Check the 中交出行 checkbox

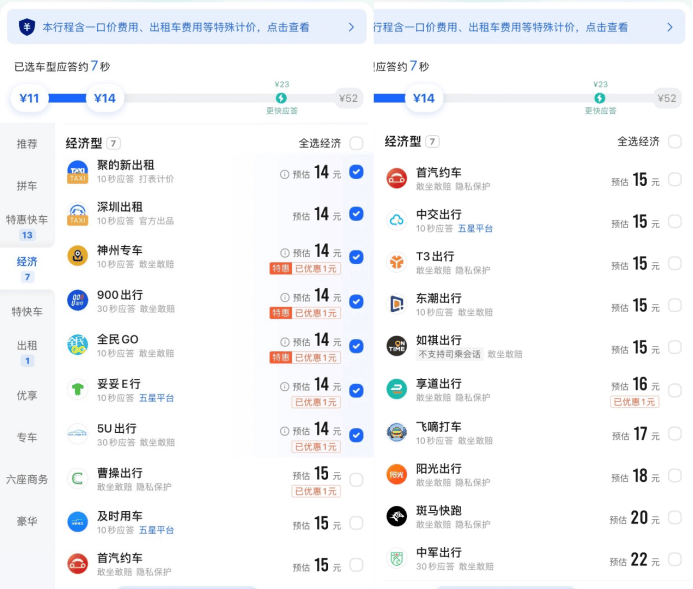[x=675, y=221]
